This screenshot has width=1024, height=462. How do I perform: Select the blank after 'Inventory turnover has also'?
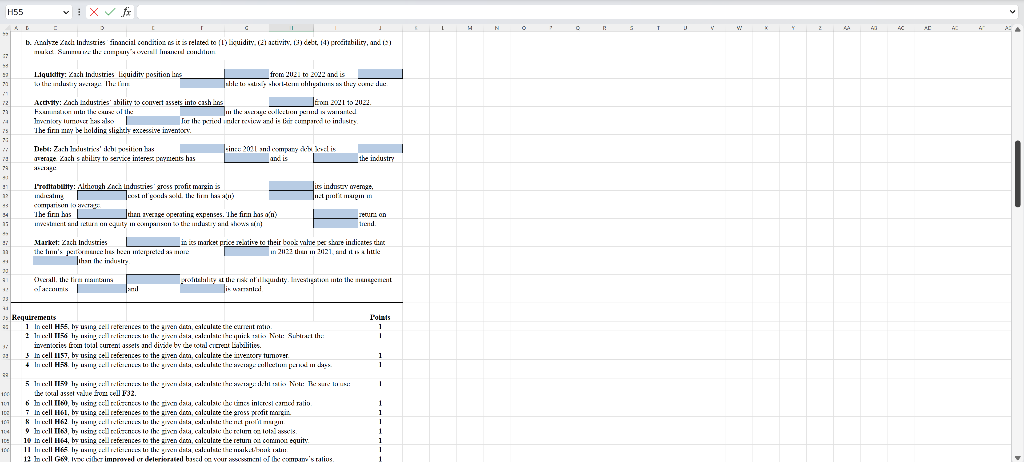153,121
